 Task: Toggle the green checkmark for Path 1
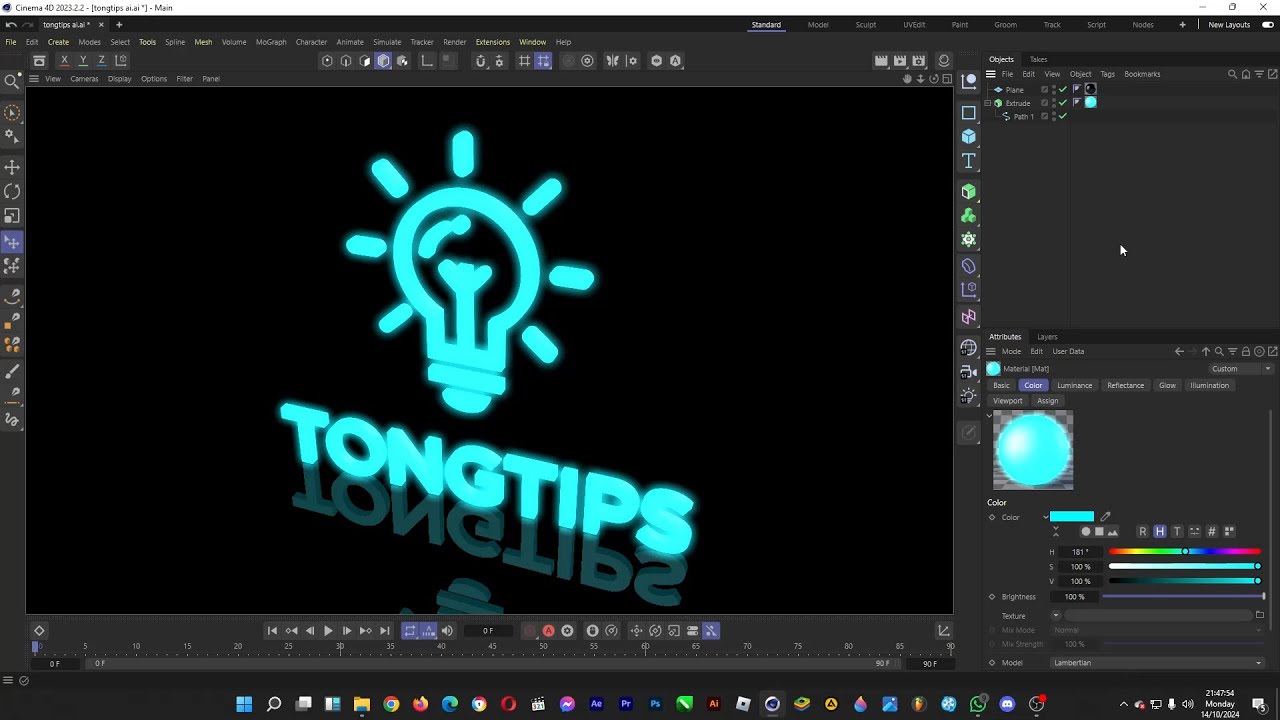coord(1063,116)
